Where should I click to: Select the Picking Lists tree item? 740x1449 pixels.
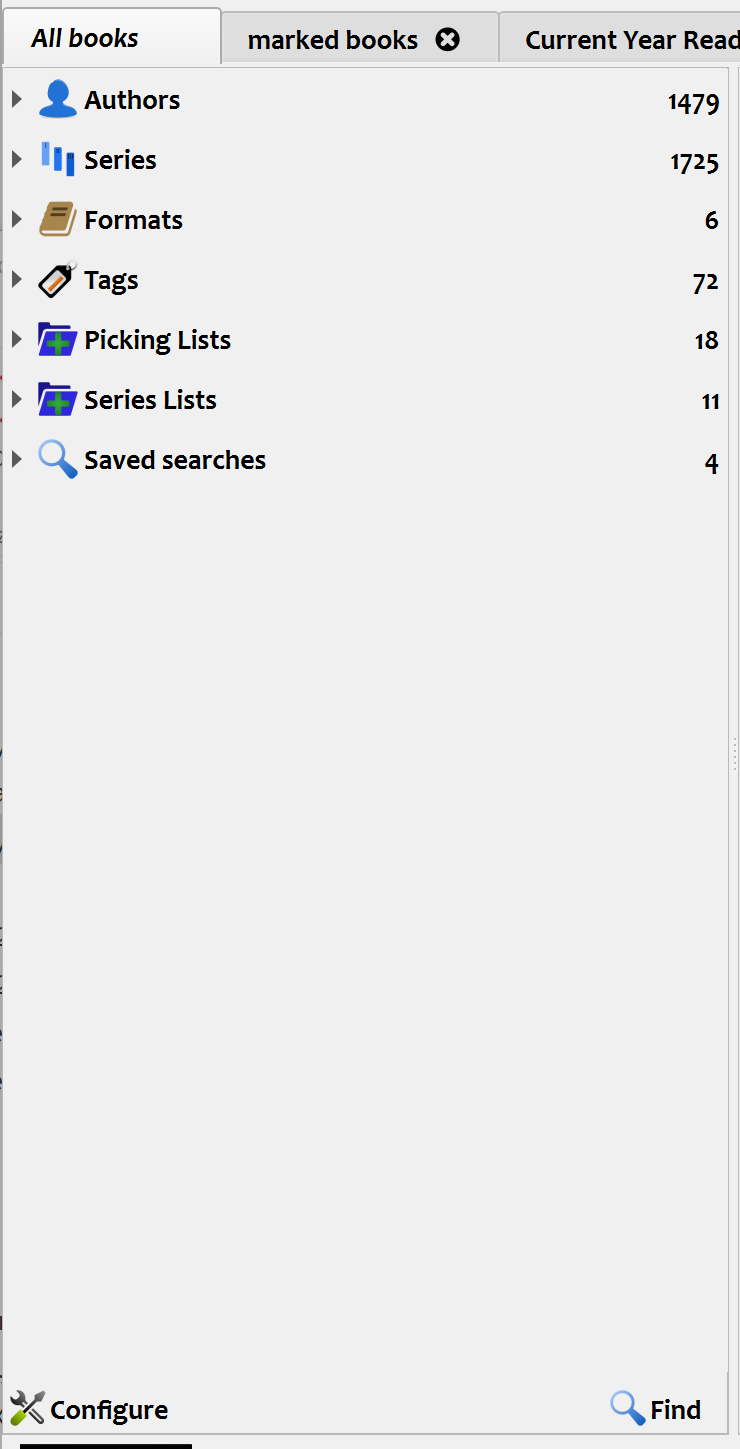[157, 340]
